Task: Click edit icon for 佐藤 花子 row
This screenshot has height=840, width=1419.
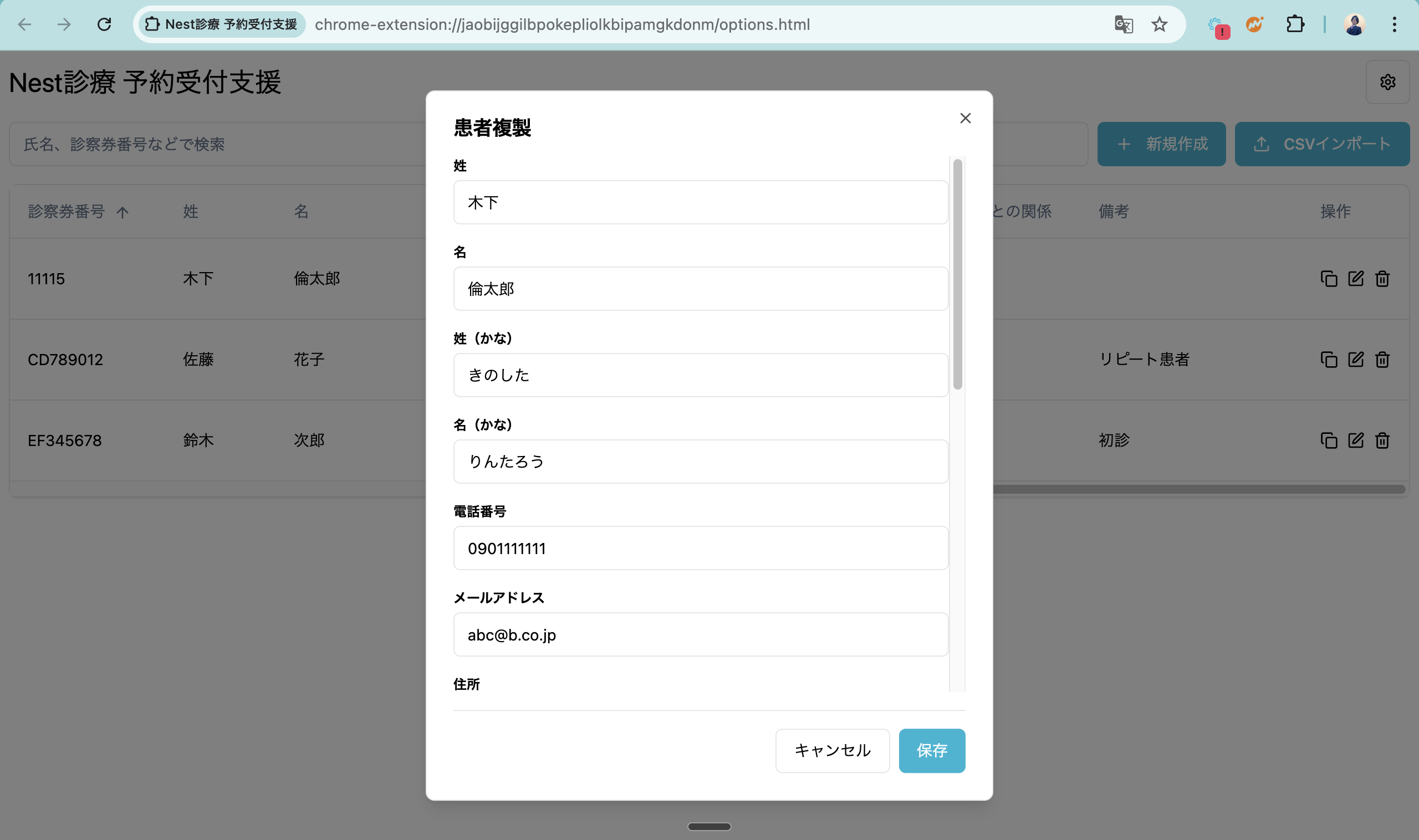Action: [x=1356, y=360]
